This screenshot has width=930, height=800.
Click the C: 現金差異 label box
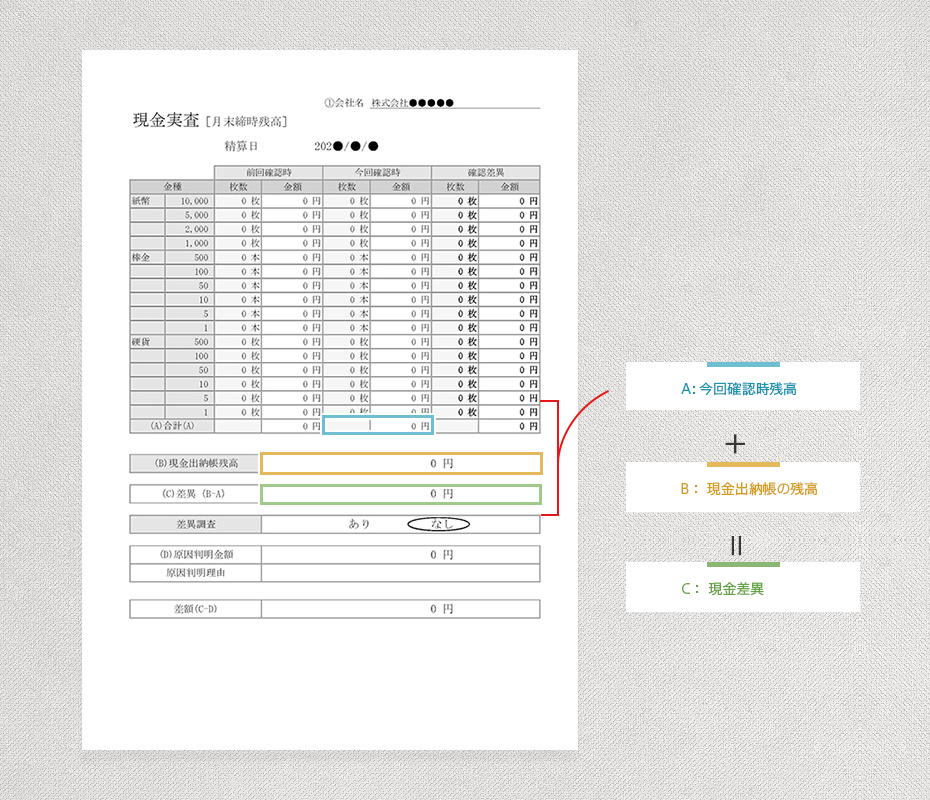pos(743,588)
